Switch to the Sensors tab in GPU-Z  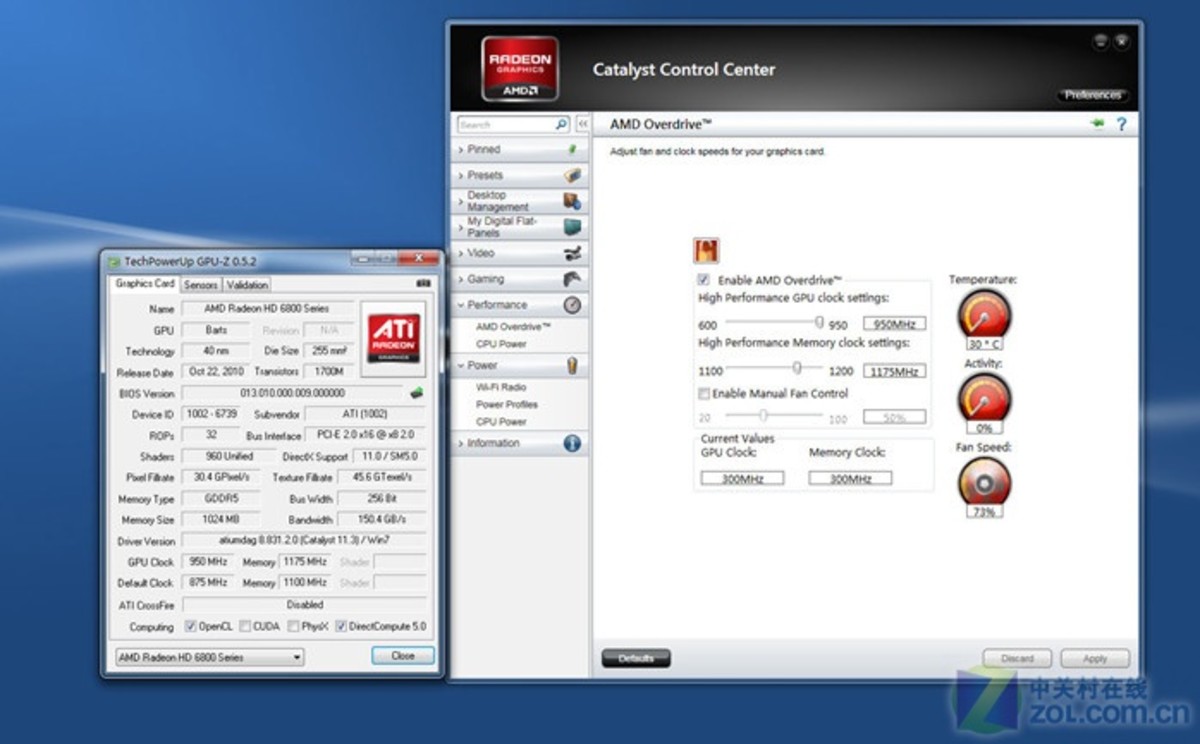click(200, 285)
